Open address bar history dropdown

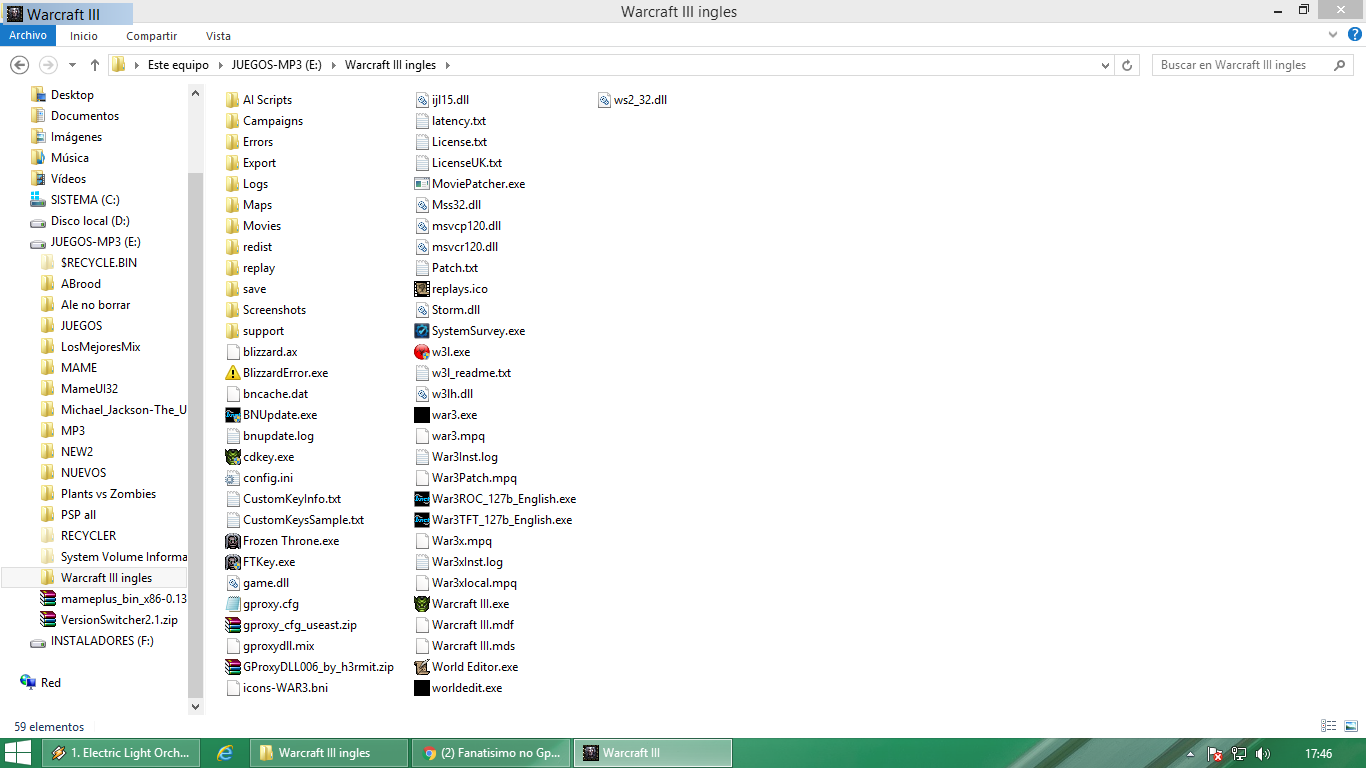[x=1105, y=65]
